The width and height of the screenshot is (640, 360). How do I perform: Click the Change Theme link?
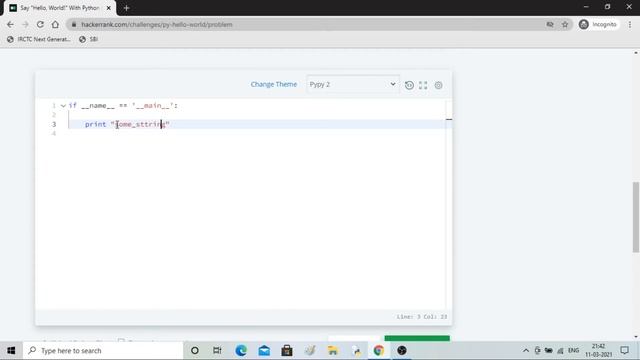coord(274,84)
